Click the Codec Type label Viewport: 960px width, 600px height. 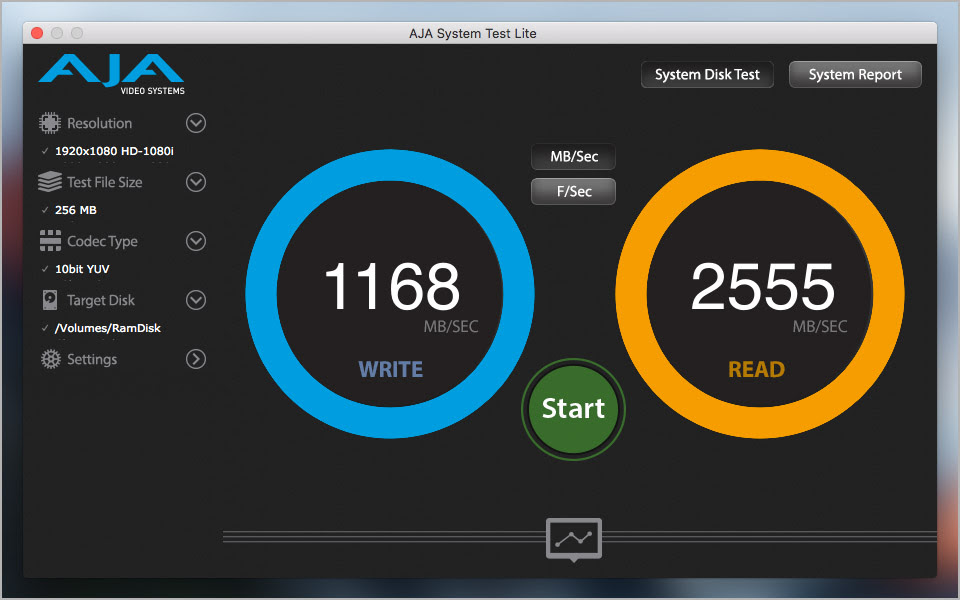point(102,241)
